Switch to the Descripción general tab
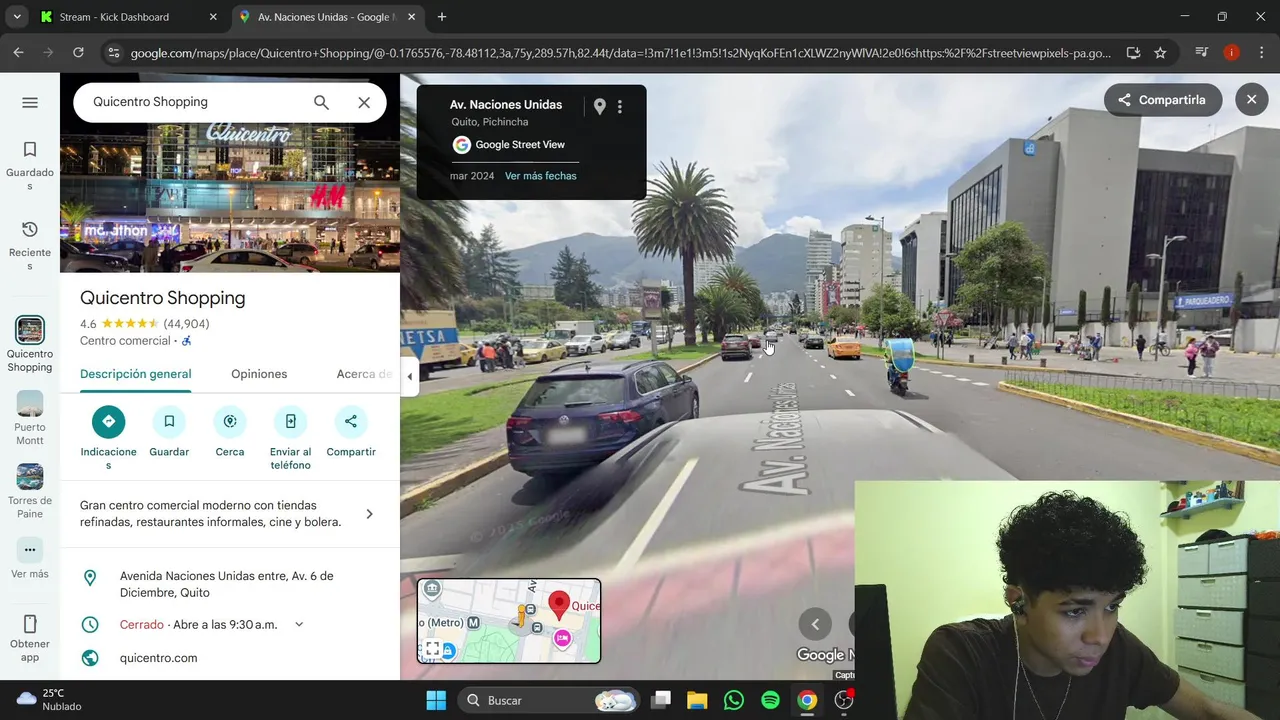1280x720 pixels. pyautogui.click(x=136, y=374)
